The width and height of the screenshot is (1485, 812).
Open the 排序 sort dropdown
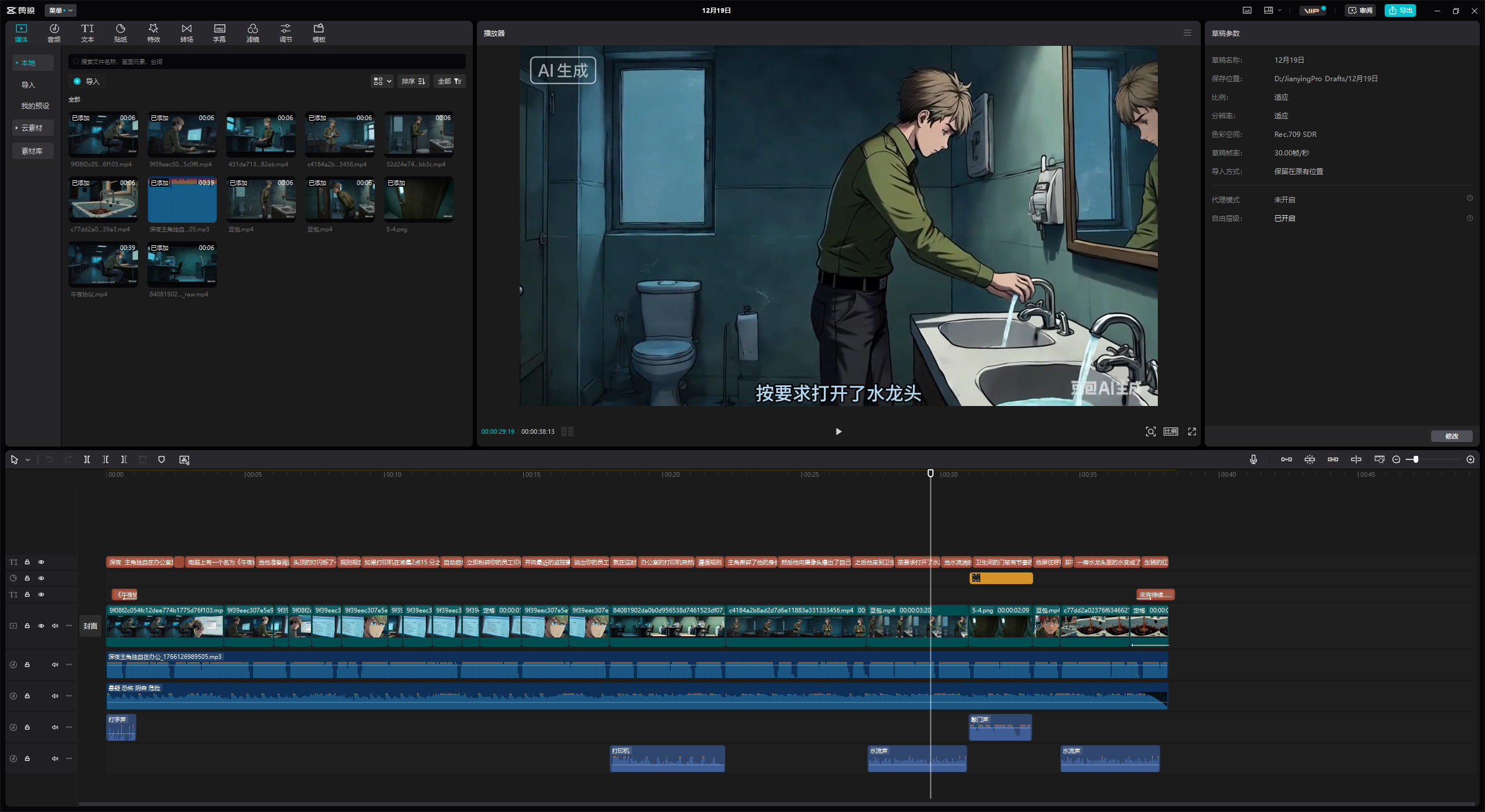(x=413, y=81)
